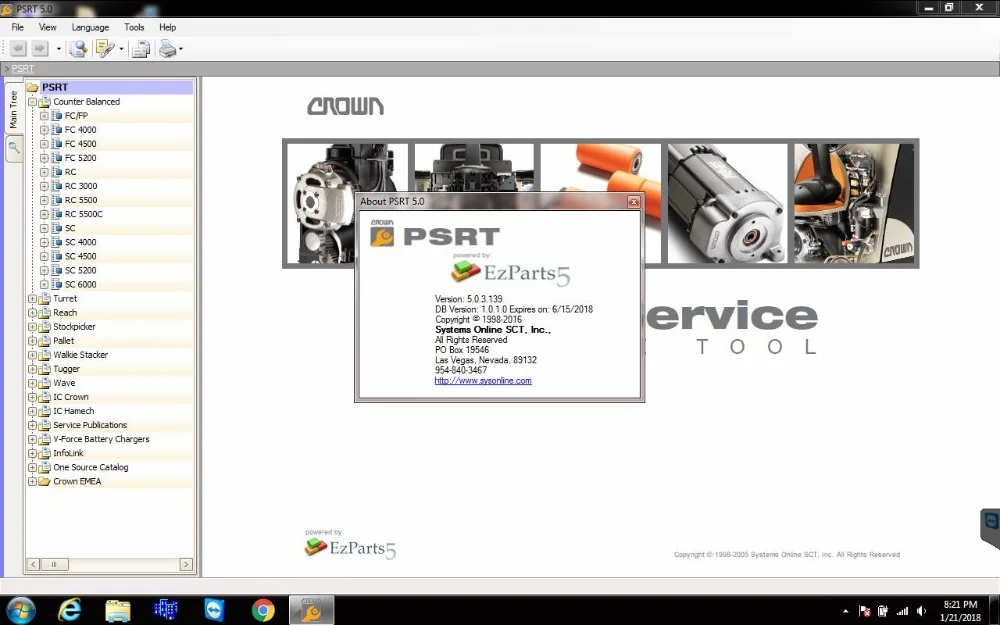This screenshot has width=1000, height=625.
Task: Select V-Force Battery Chargers item
Action: click(101, 439)
